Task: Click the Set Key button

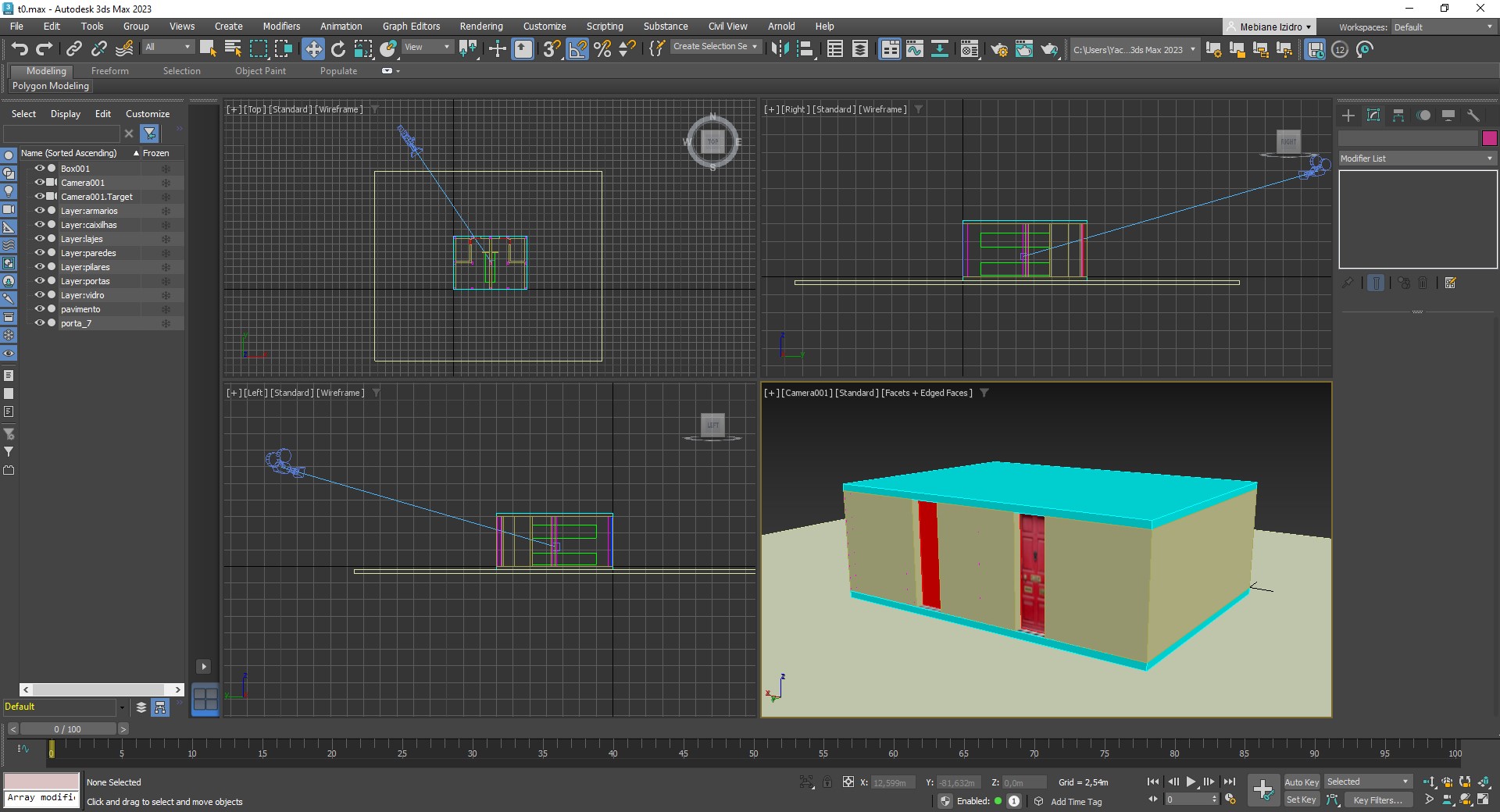Action: click(x=1301, y=800)
